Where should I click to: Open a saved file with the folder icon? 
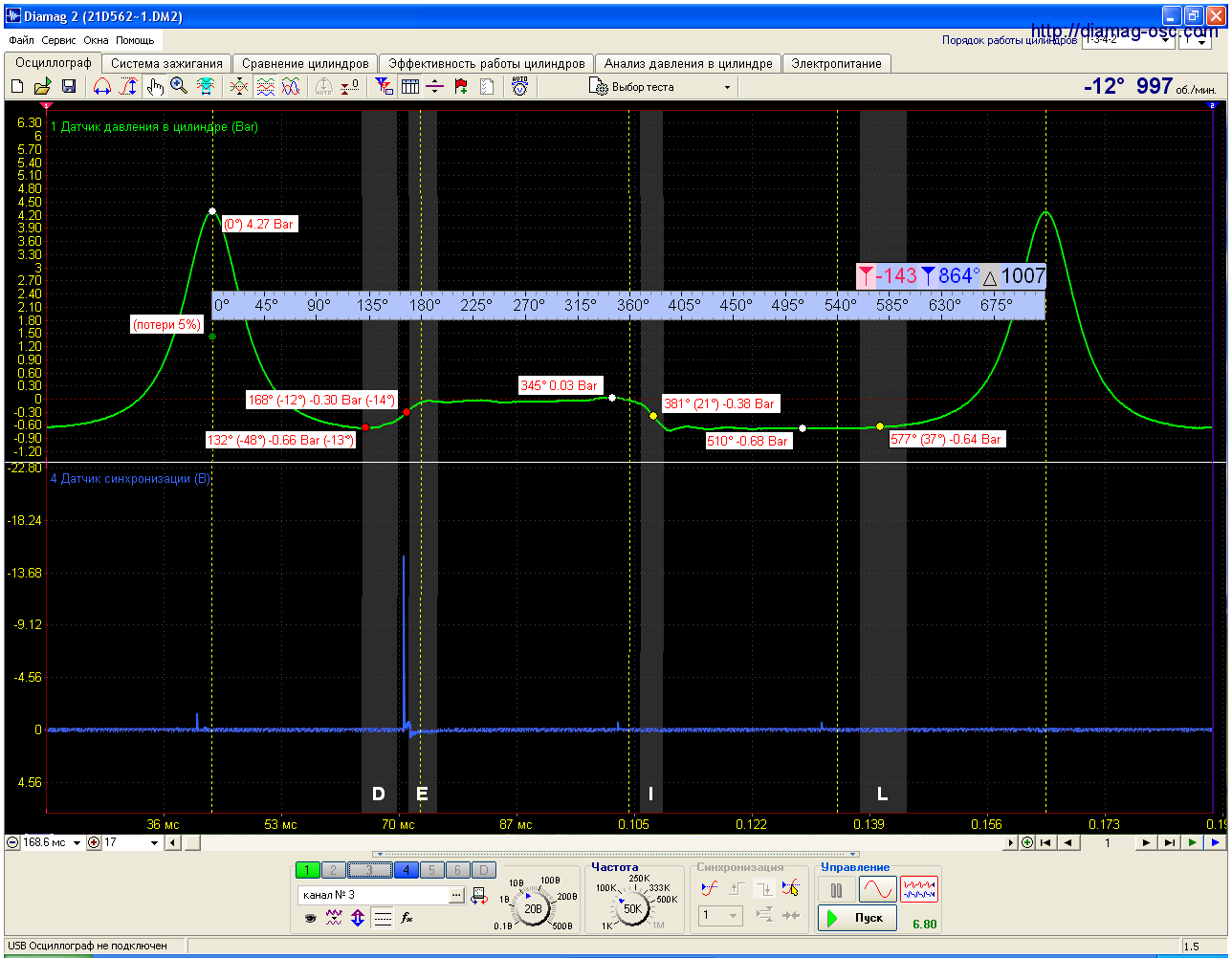[x=43, y=87]
